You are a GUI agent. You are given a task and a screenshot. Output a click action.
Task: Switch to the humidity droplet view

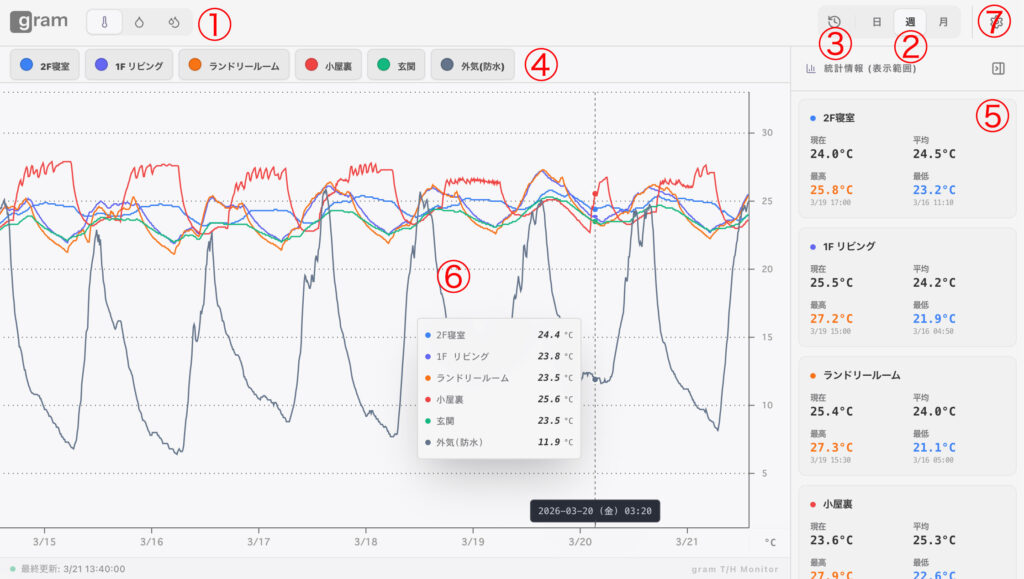(140, 22)
